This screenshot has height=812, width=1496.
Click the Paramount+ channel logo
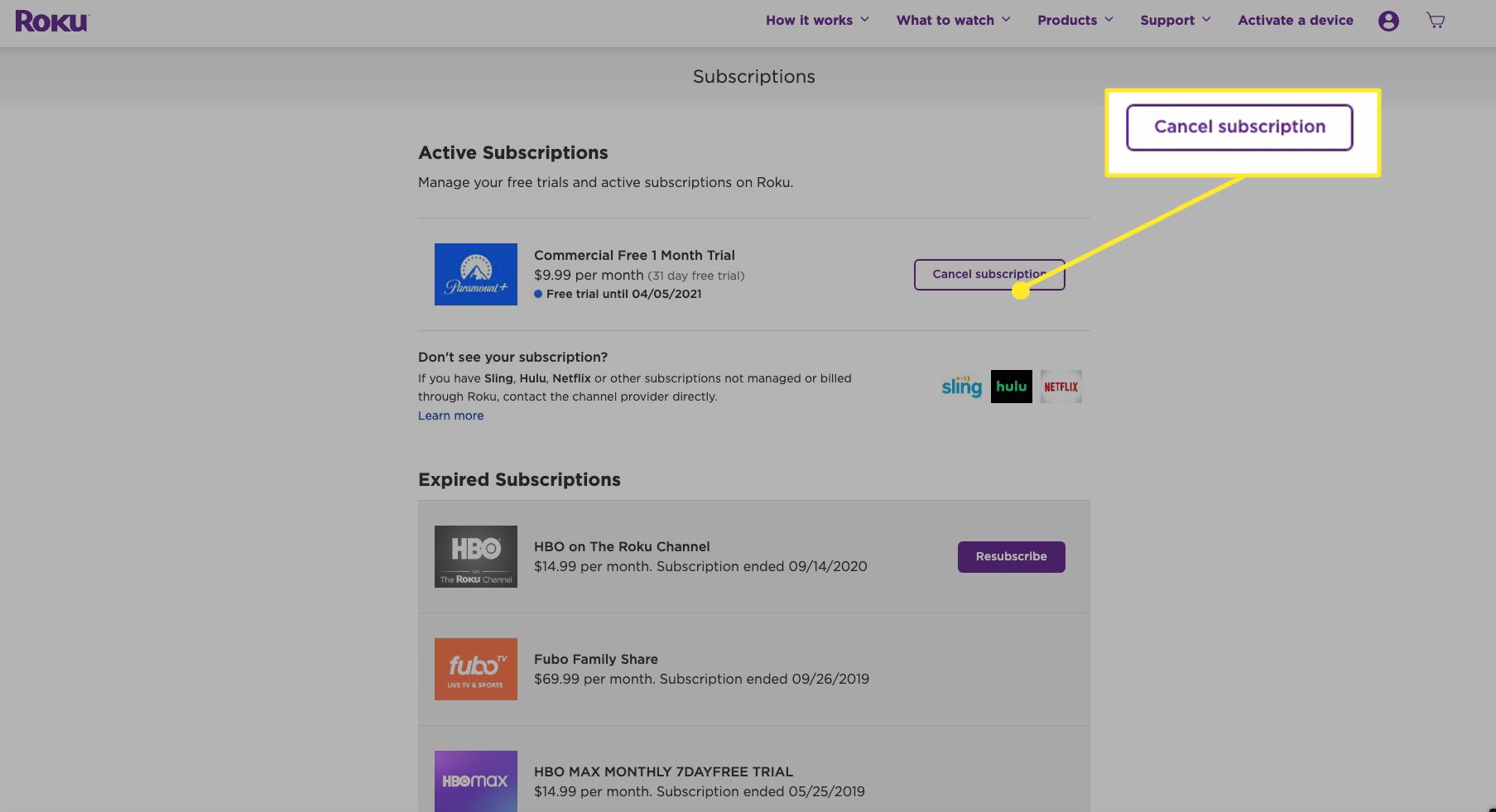point(476,274)
